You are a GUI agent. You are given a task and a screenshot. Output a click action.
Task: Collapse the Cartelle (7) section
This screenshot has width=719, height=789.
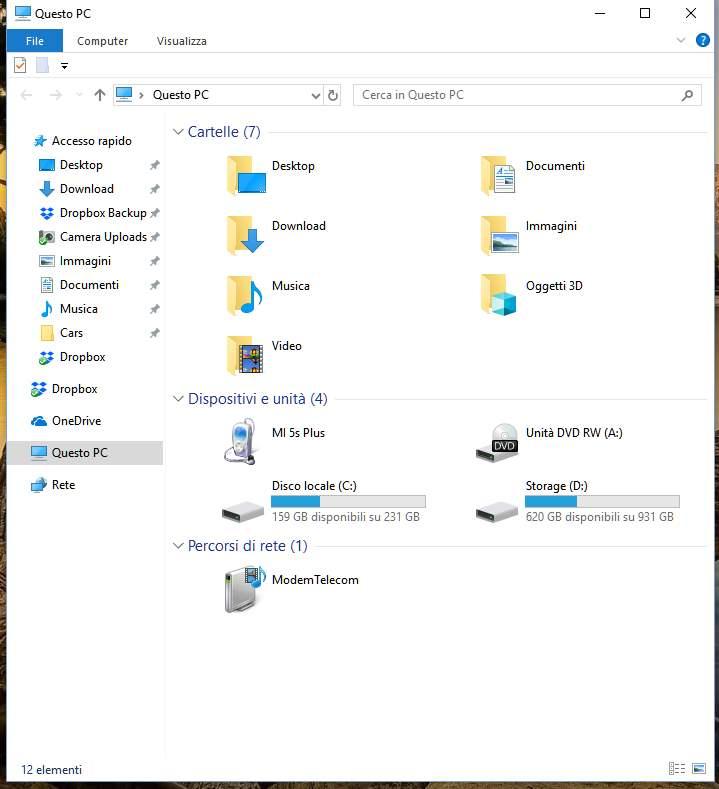pyautogui.click(x=178, y=132)
